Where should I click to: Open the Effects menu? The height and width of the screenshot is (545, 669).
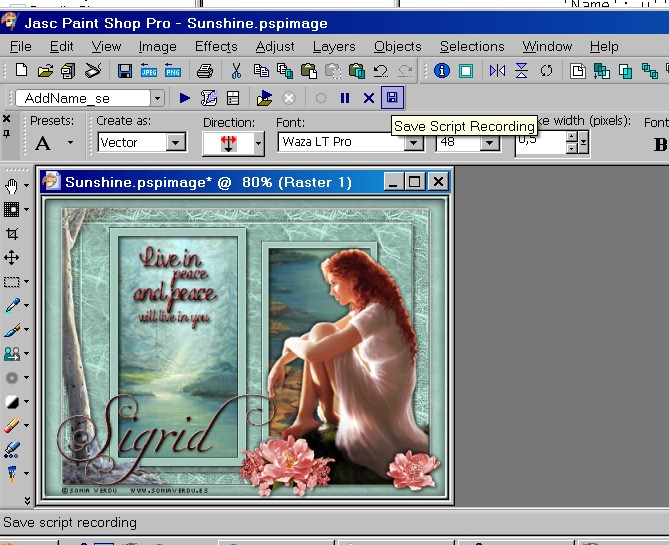coord(216,47)
